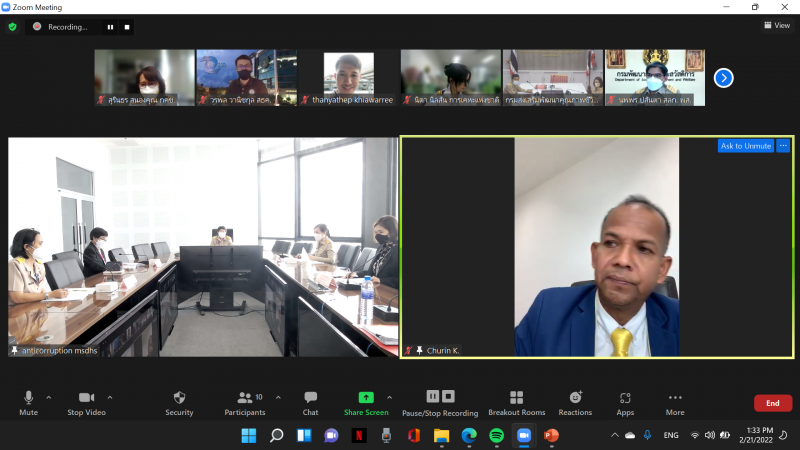Expand arrow next to Participants
This screenshot has height=450, width=800.
click(279, 397)
